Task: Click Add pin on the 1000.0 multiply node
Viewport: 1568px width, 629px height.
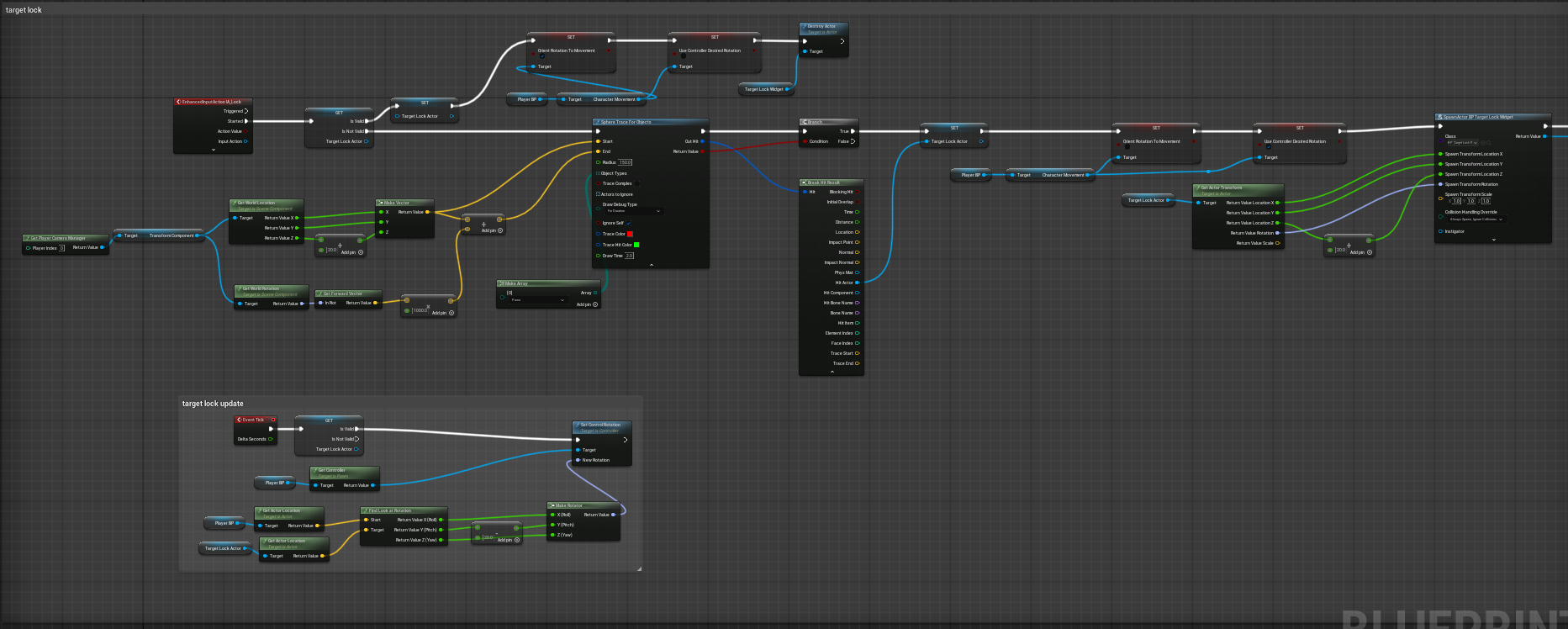Action: (443, 313)
